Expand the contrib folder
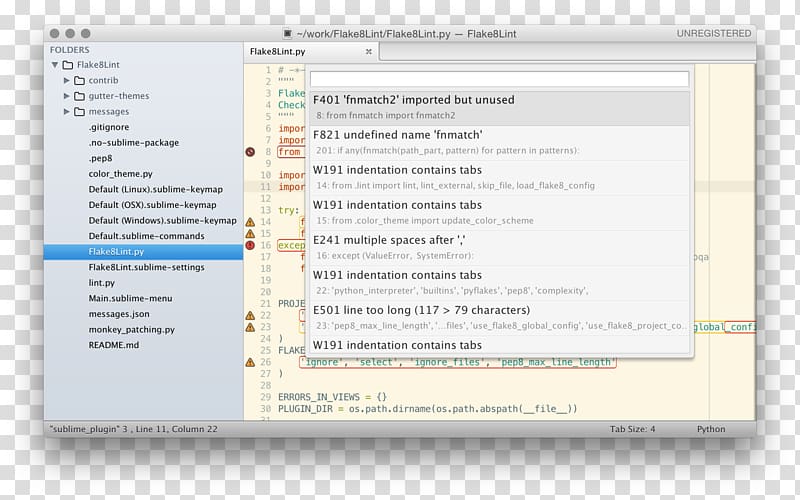The image size is (800, 500). tap(66, 81)
